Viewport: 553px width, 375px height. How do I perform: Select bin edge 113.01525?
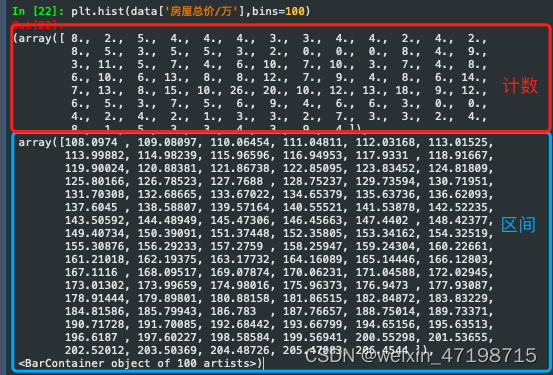coord(458,143)
